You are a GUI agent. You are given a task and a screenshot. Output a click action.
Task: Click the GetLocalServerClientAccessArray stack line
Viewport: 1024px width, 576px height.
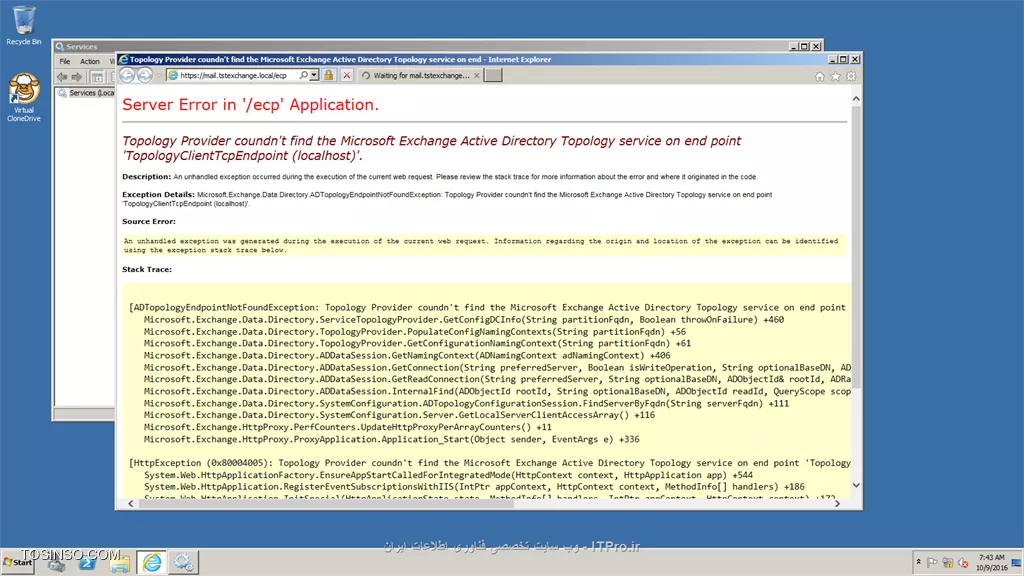click(x=399, y=415)
